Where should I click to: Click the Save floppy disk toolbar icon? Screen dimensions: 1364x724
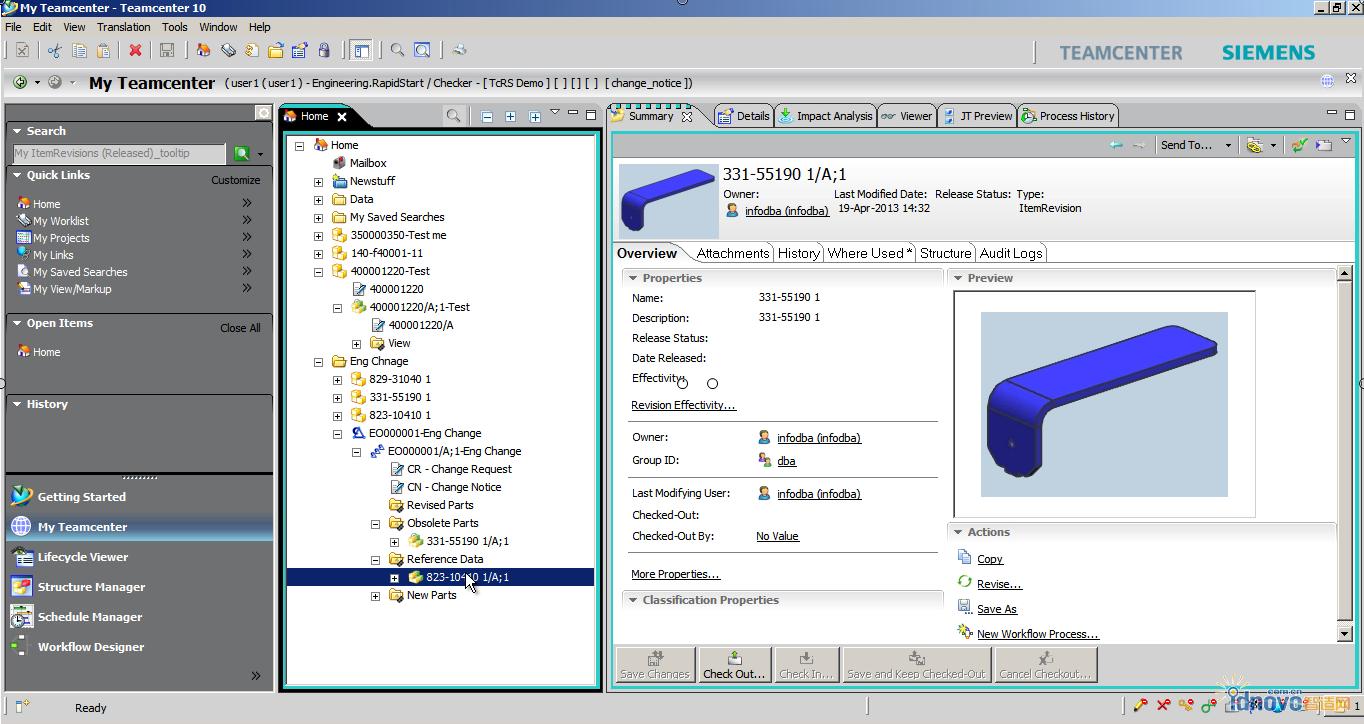167,50
